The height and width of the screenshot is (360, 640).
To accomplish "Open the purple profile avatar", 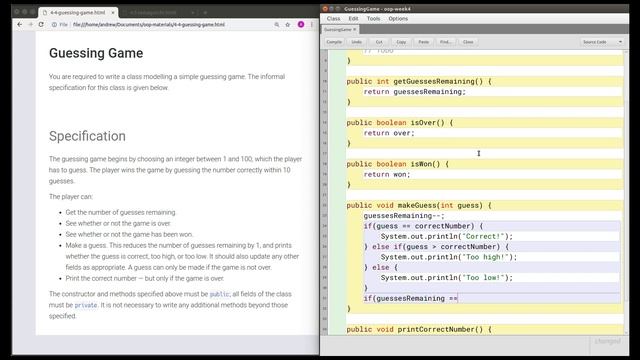I will pyautogui.click(x=301, y=24).
